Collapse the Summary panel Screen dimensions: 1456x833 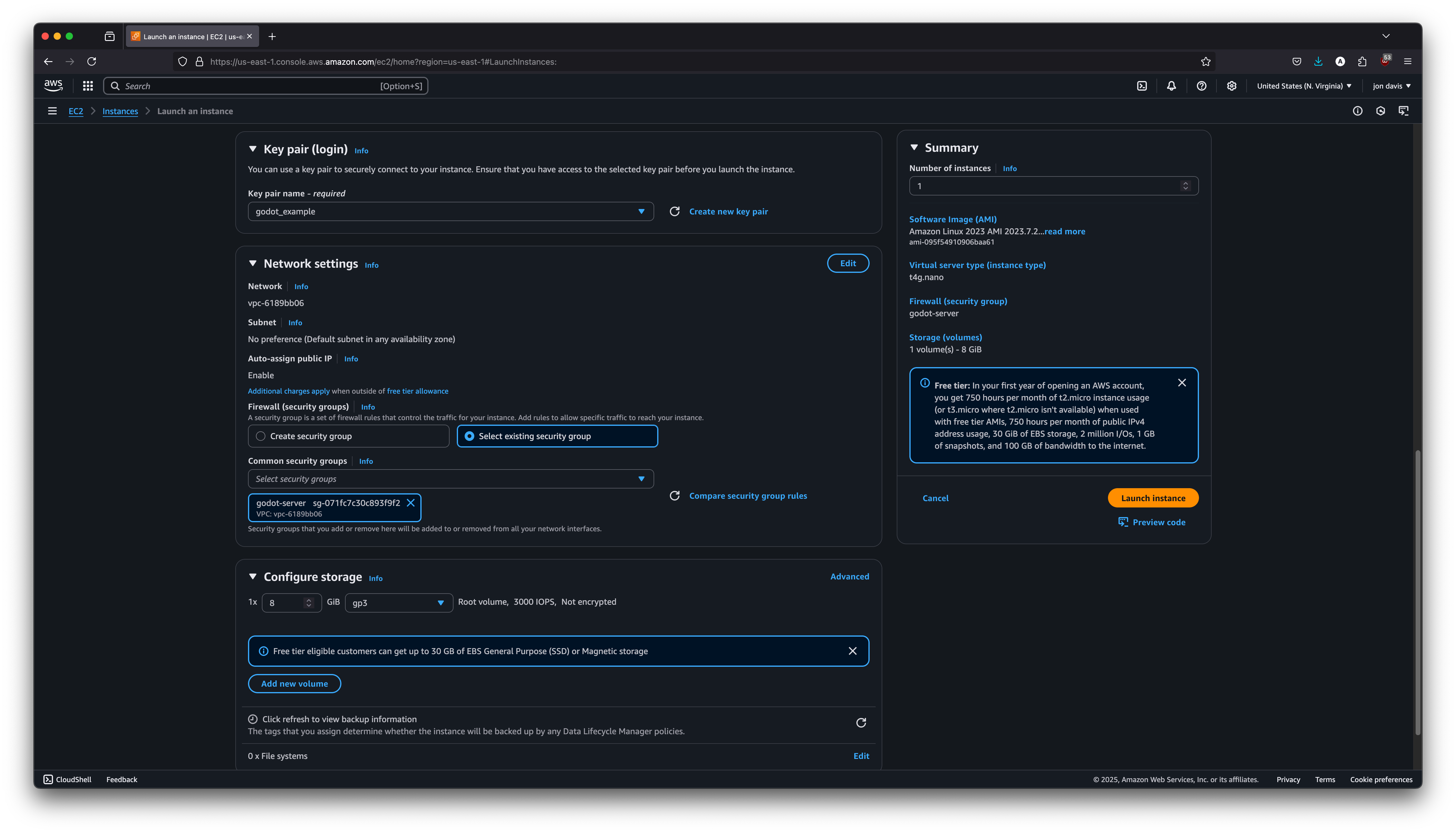914,148
